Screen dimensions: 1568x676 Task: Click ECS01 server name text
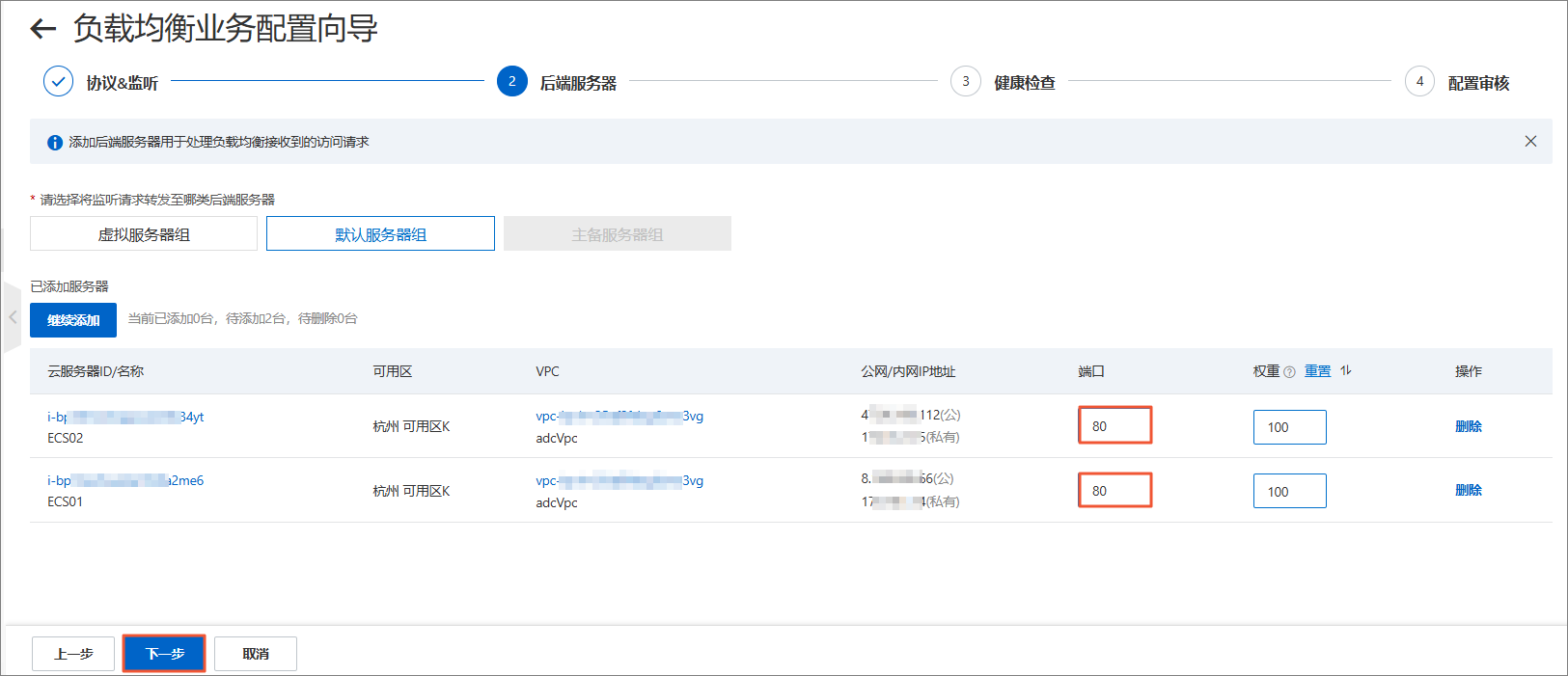click(66, 501)
